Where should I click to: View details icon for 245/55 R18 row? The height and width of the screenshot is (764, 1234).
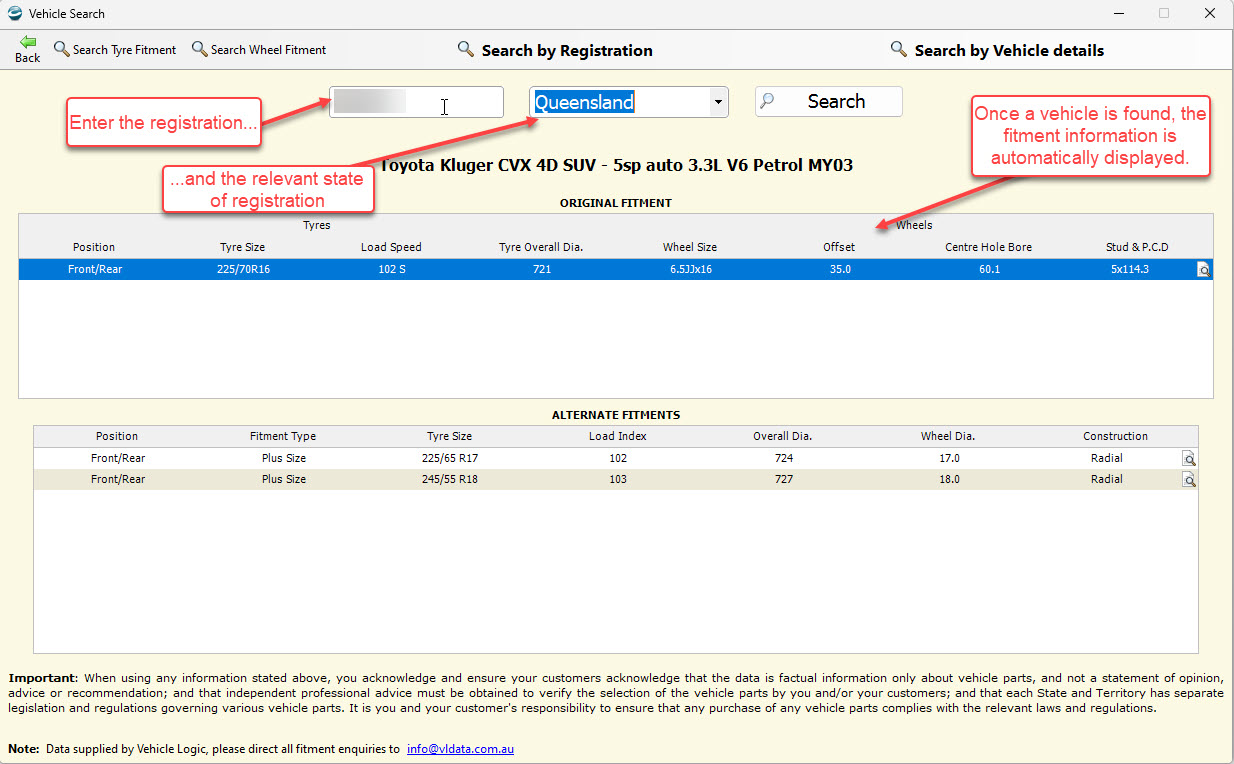[1189, 480]
